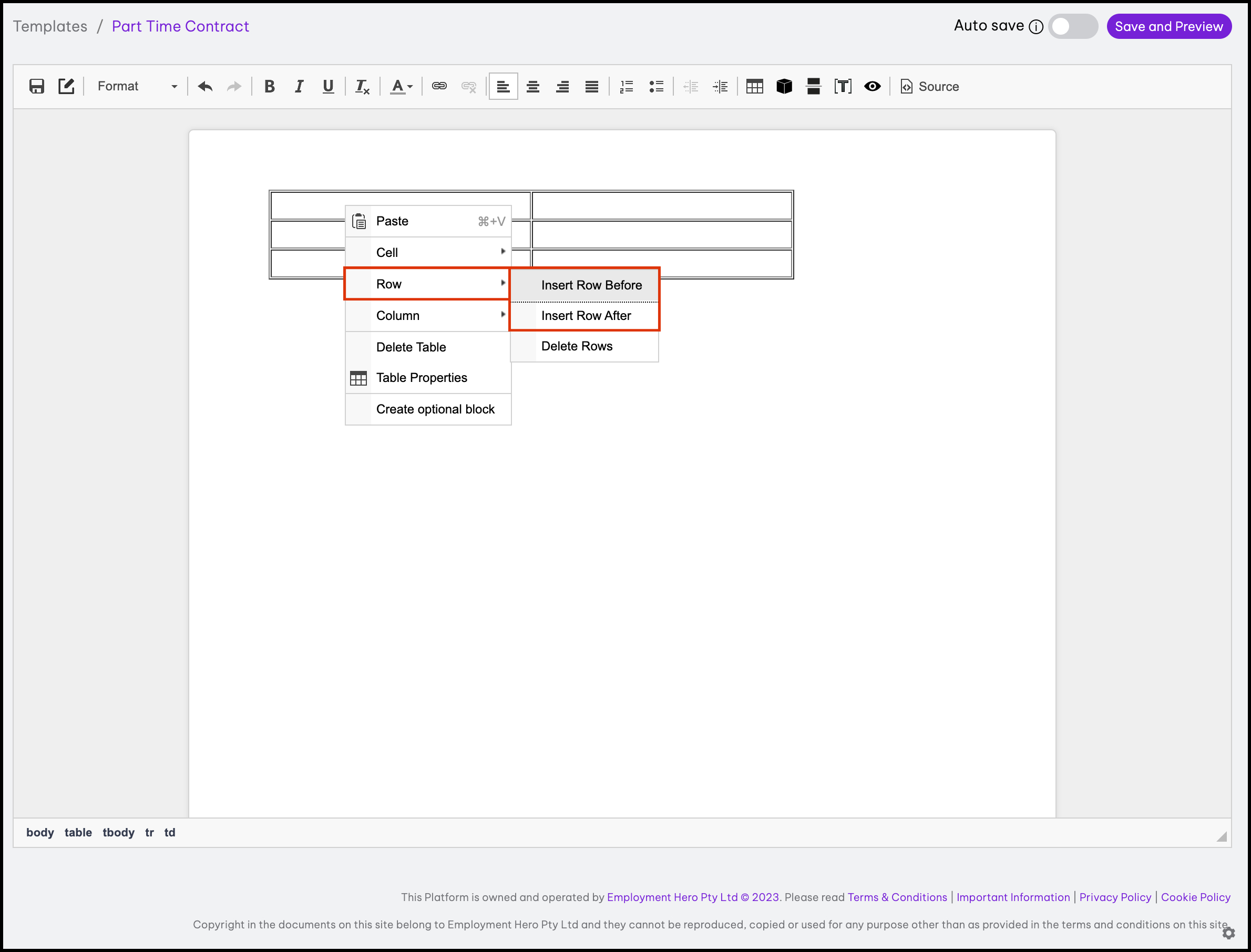This screenshot has height=952, width=1251.
Task: Toggle the Auto save switch
Action: pos(1072,26)
